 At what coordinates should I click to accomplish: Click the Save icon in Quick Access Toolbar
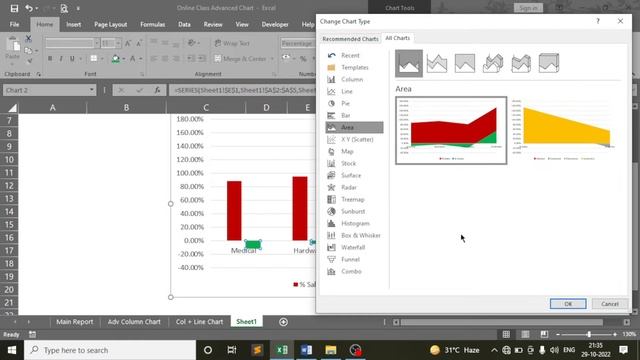pos(14,8)
